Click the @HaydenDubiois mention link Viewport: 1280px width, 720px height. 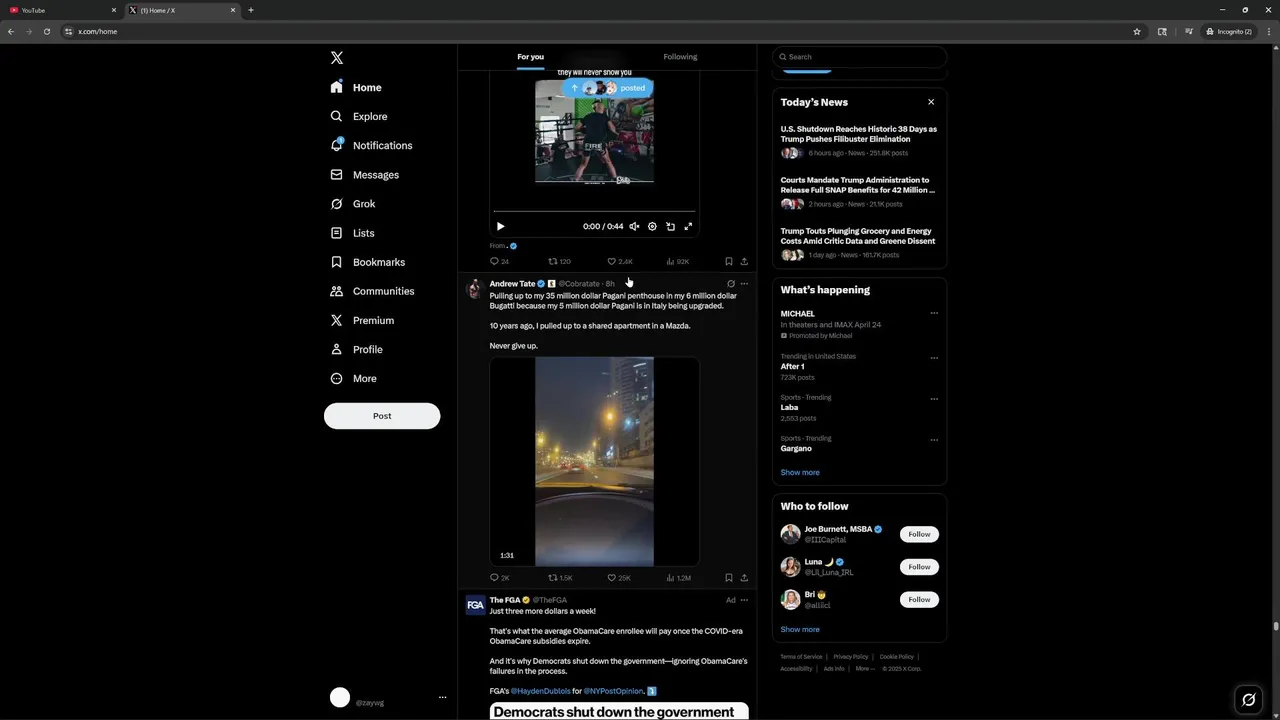[x=540, y=691]
